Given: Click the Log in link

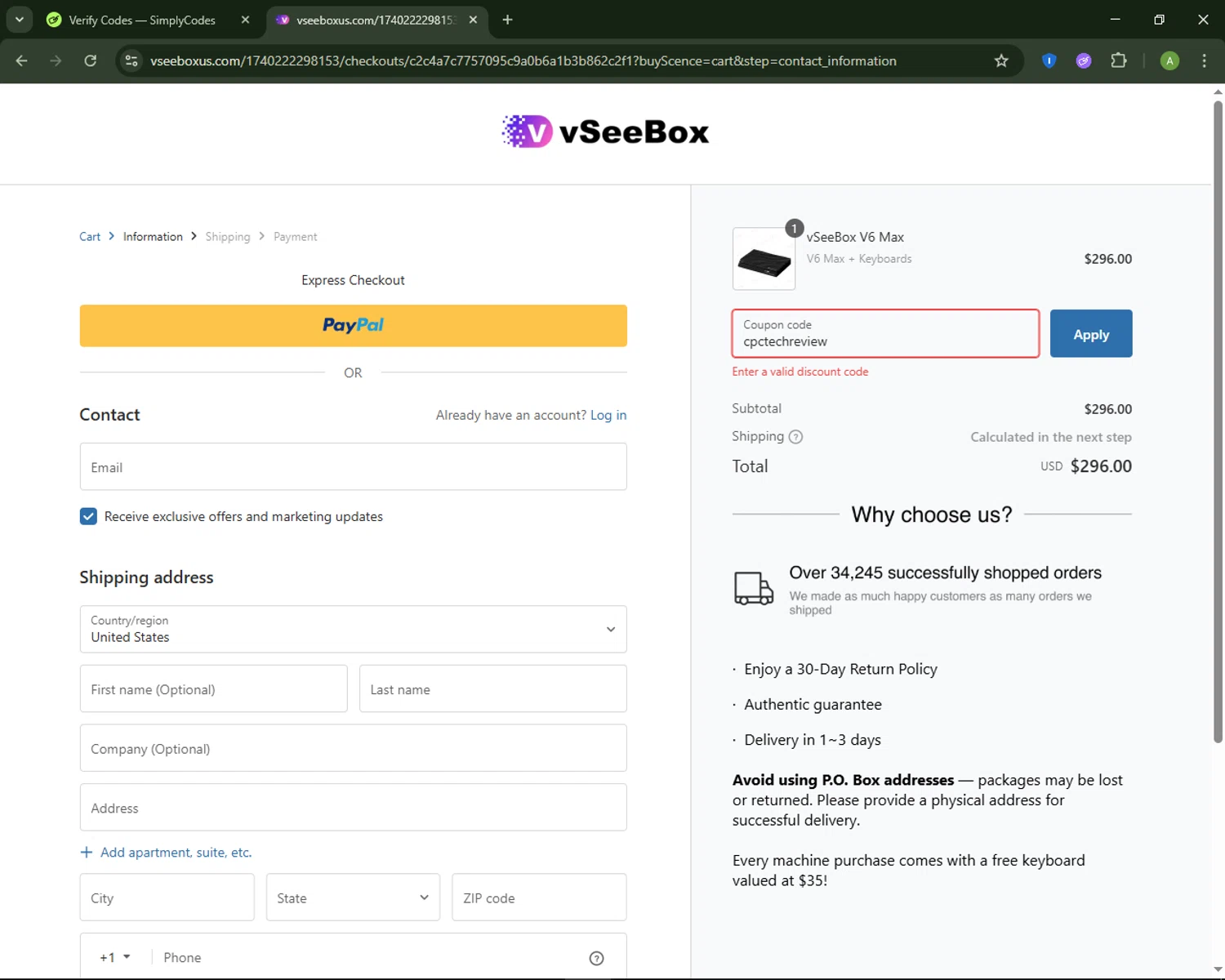Looking at the screenshot, I should [608, 415].
